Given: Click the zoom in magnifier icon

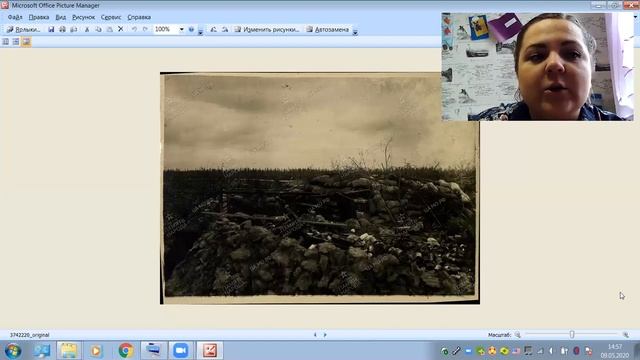Looking at the screenshot, I should point(626,335).
